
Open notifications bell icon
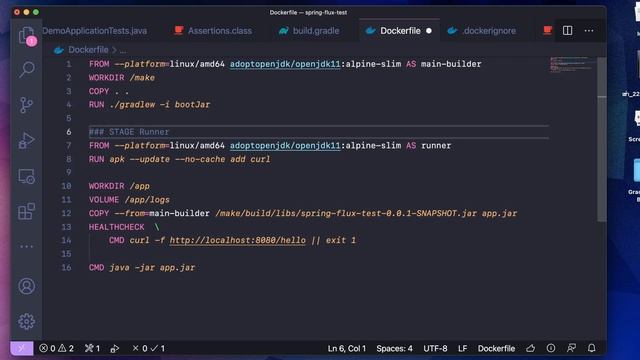[x=591, y=348]
